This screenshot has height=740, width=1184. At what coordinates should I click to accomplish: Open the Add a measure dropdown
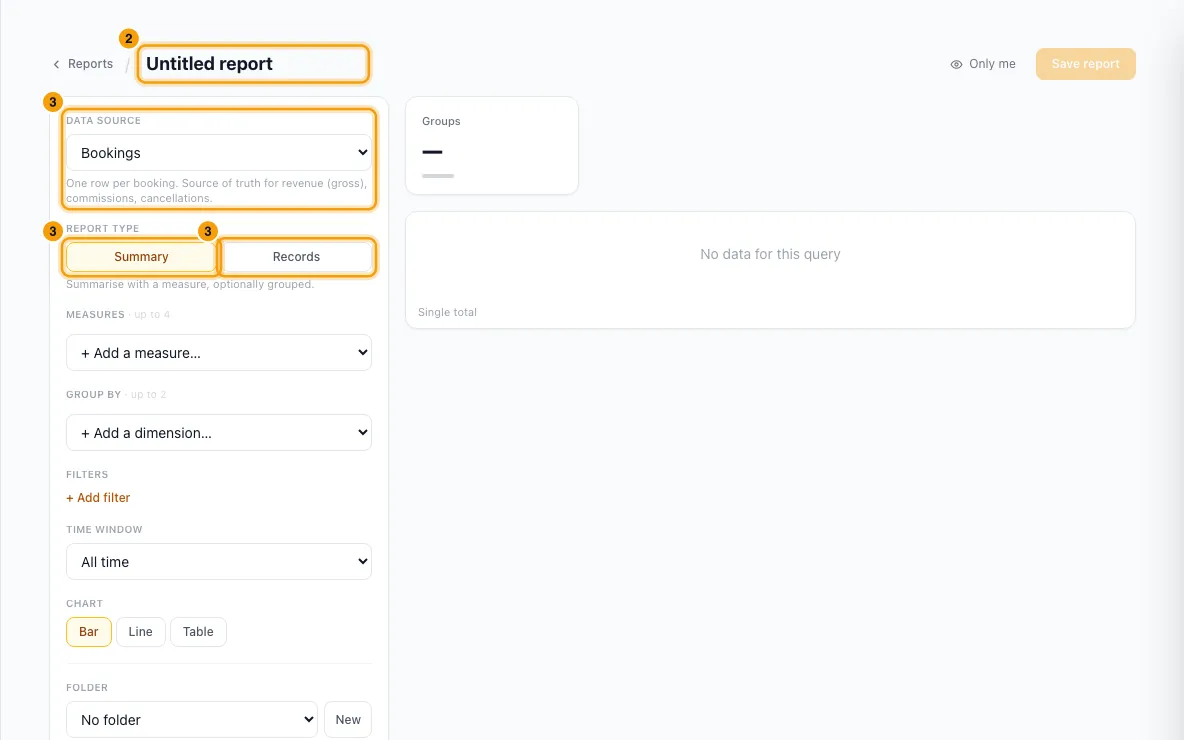tap(219, 353)
